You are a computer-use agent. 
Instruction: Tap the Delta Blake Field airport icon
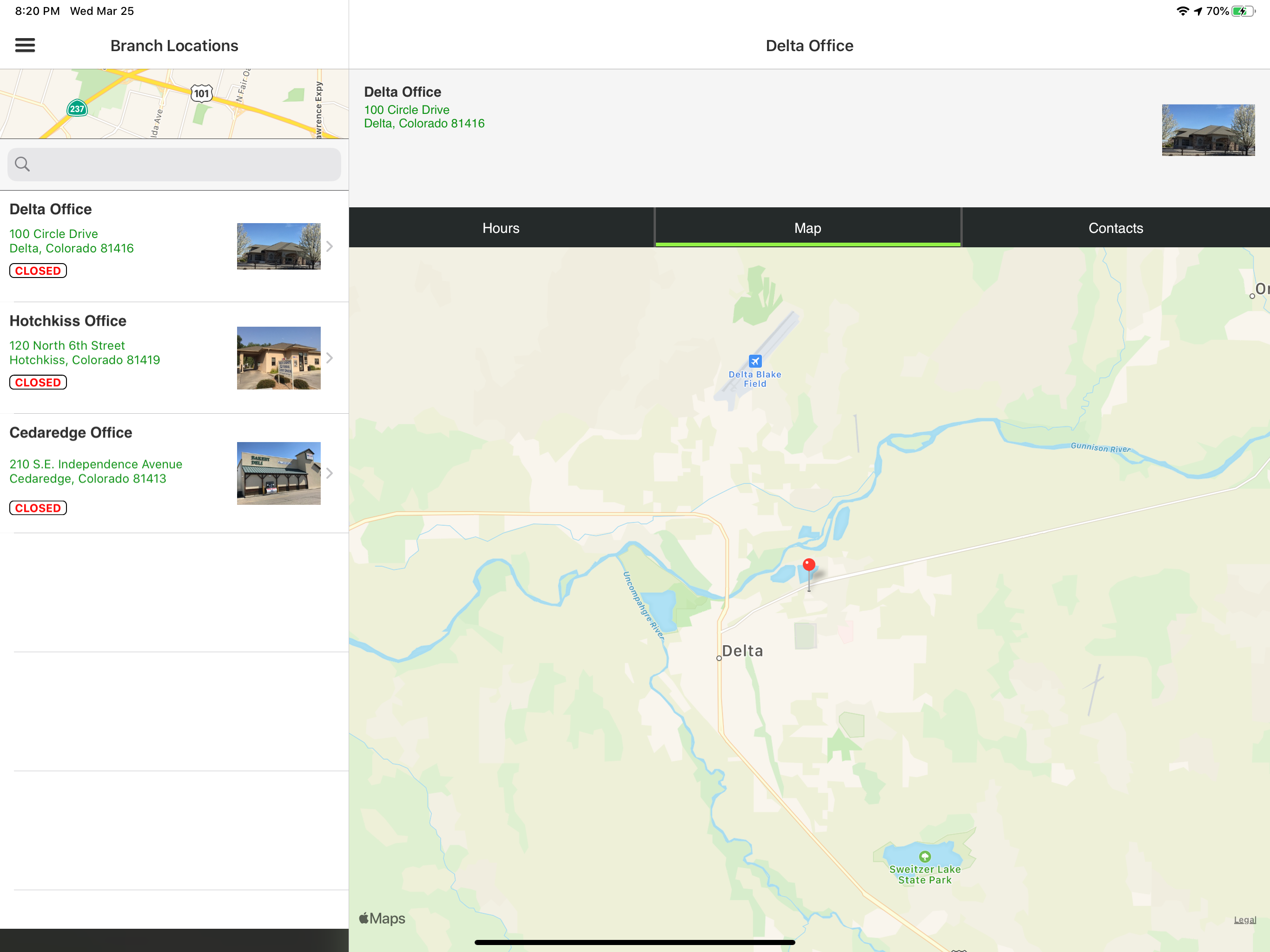755,361
